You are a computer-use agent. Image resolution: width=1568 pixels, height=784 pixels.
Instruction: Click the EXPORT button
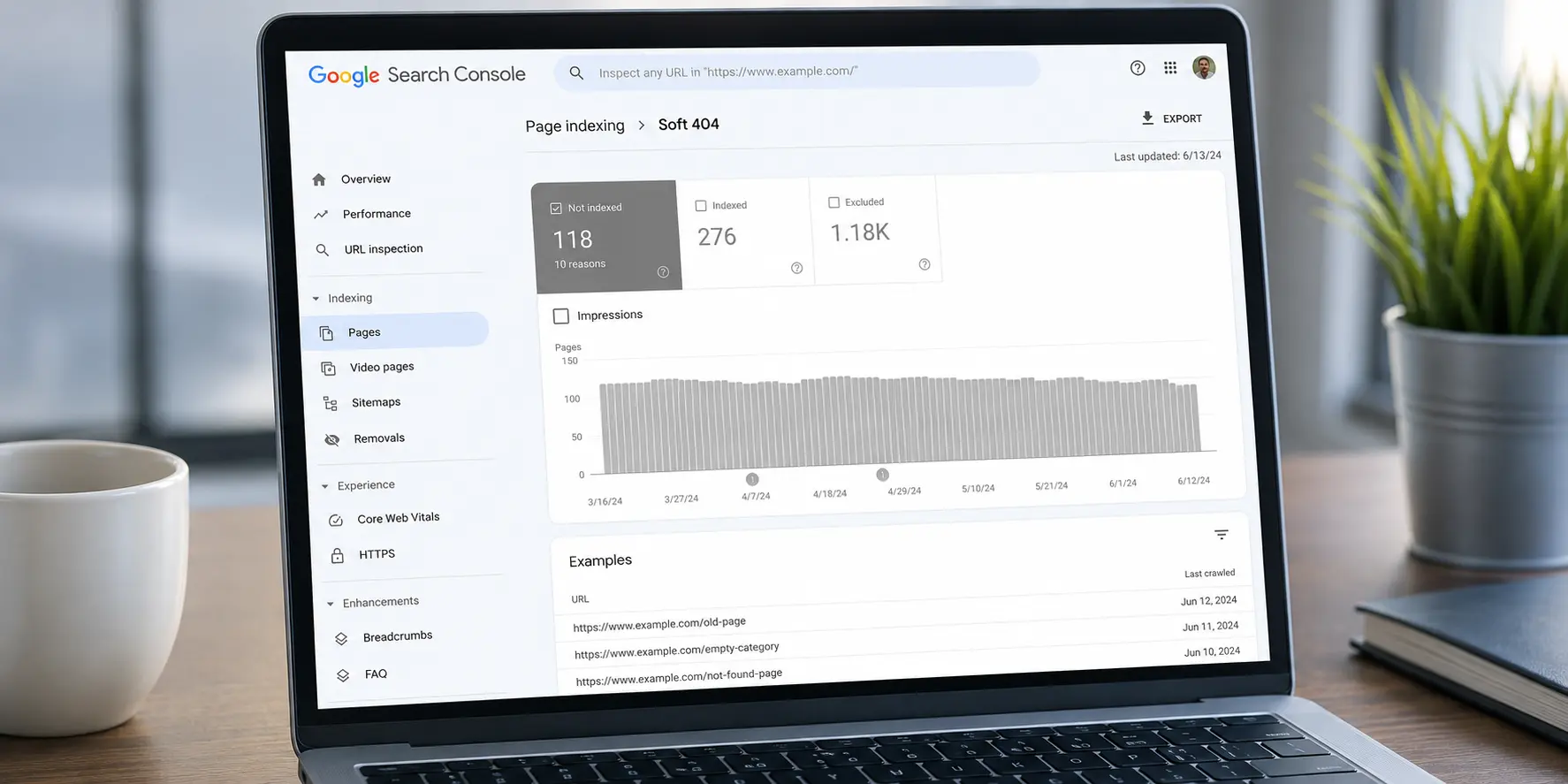point(1172,118)
